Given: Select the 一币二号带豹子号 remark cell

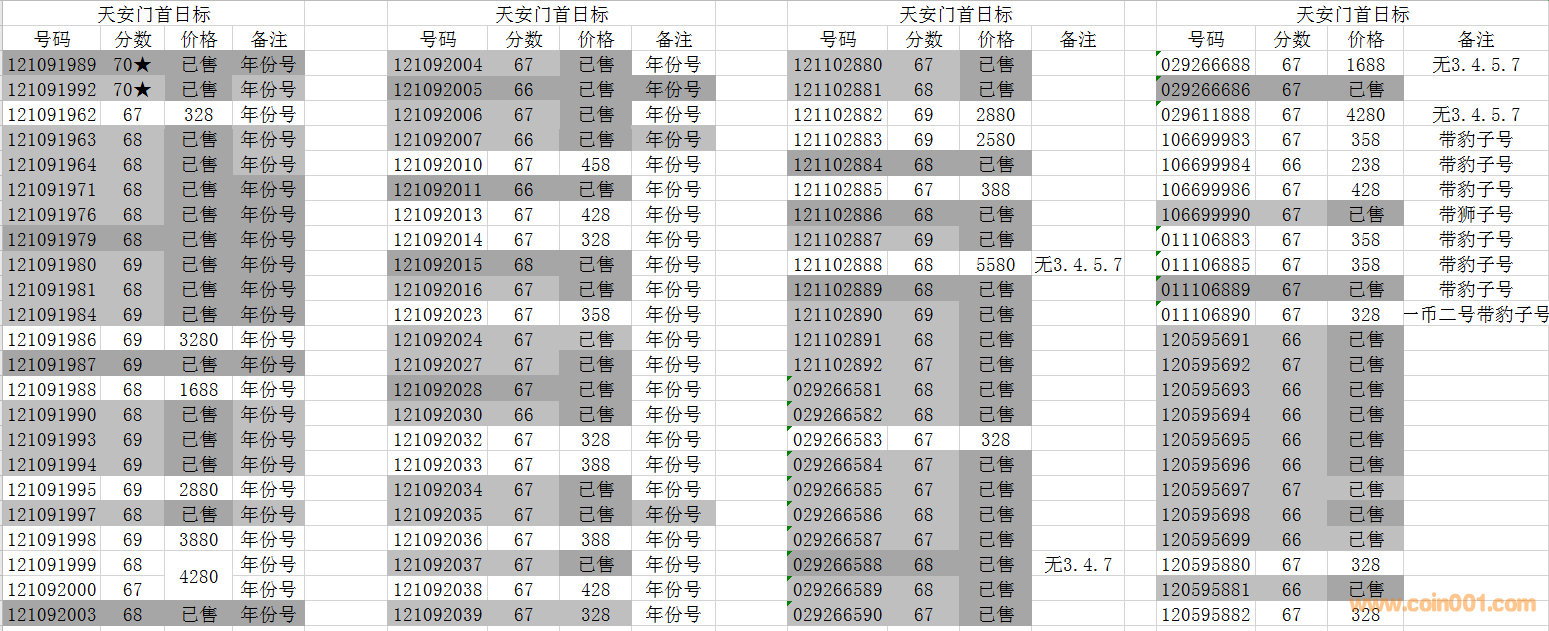Looking at the screenshot, I should pyautogui.click(x=1476, y=315).
